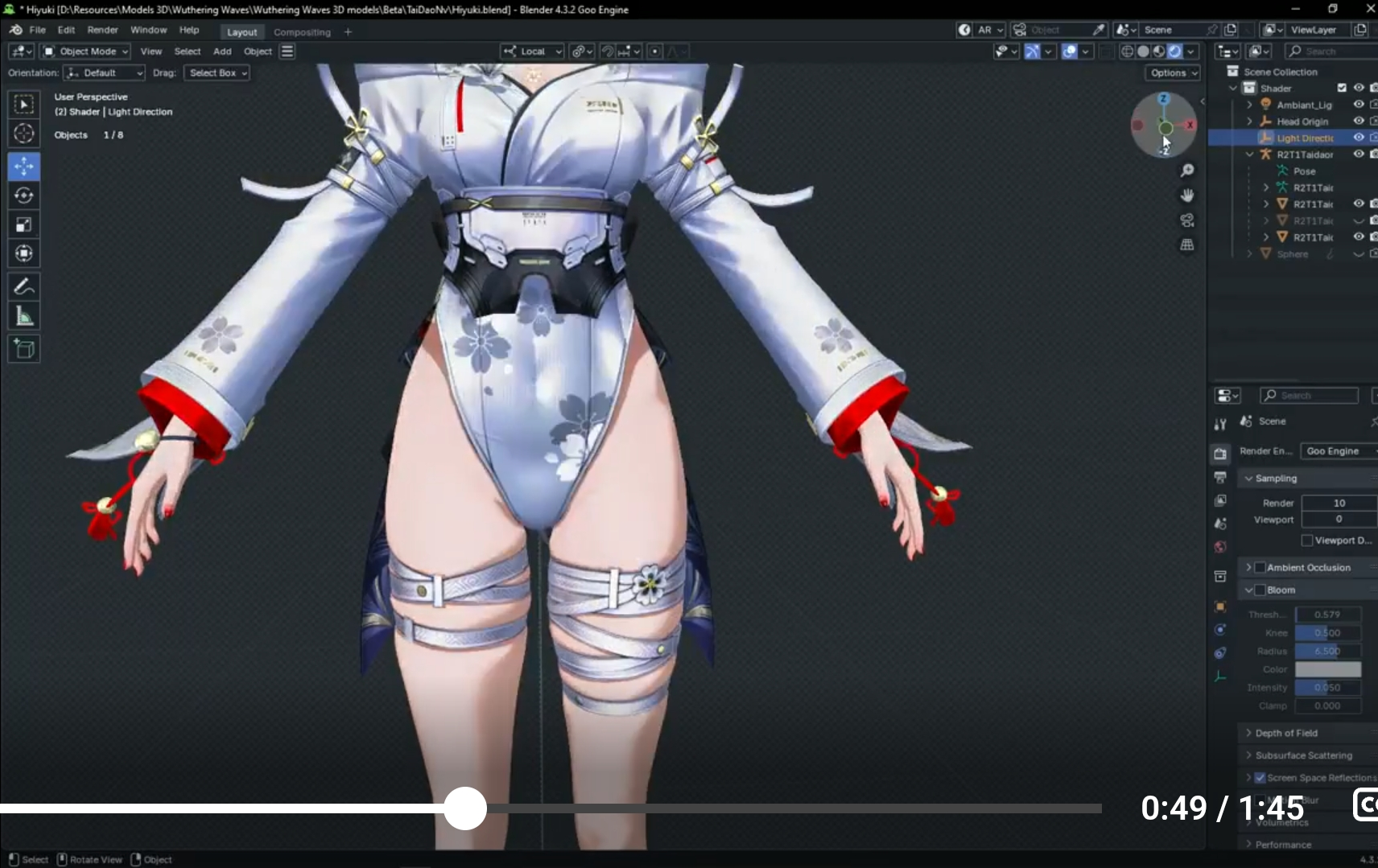Select the Measure tool
The image size is (1378, 868).
point(24,316)
